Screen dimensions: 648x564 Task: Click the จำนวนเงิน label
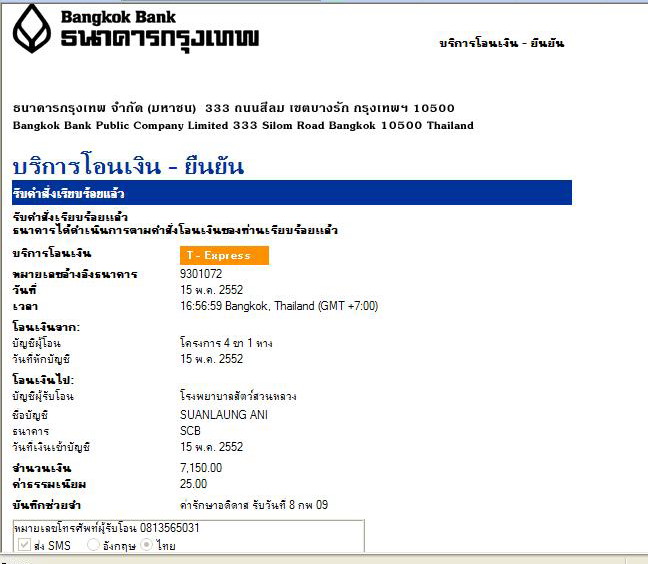pyautogui.click(x=42, y=468)
